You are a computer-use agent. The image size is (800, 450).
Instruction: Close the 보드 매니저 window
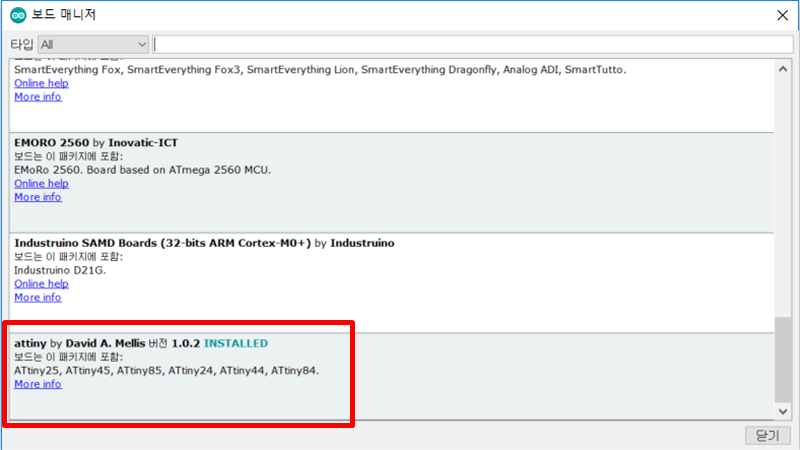click(783, 15)
